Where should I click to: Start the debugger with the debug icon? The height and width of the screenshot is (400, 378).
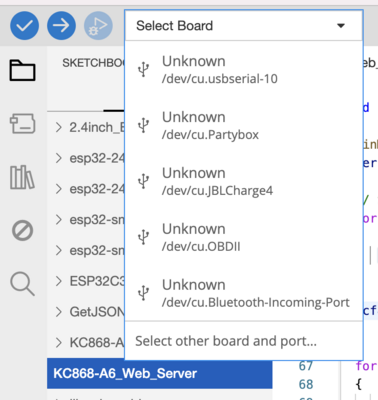pyautogui.click(x=98, y=26)
